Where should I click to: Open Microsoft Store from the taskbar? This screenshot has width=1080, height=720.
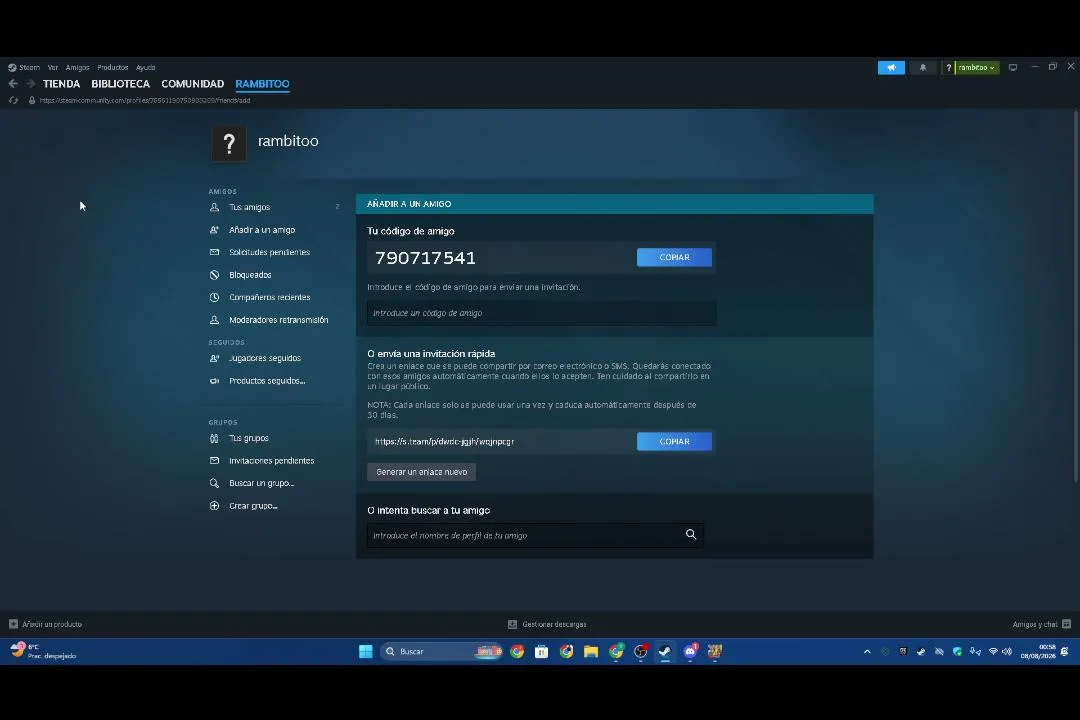pos(541,651)
